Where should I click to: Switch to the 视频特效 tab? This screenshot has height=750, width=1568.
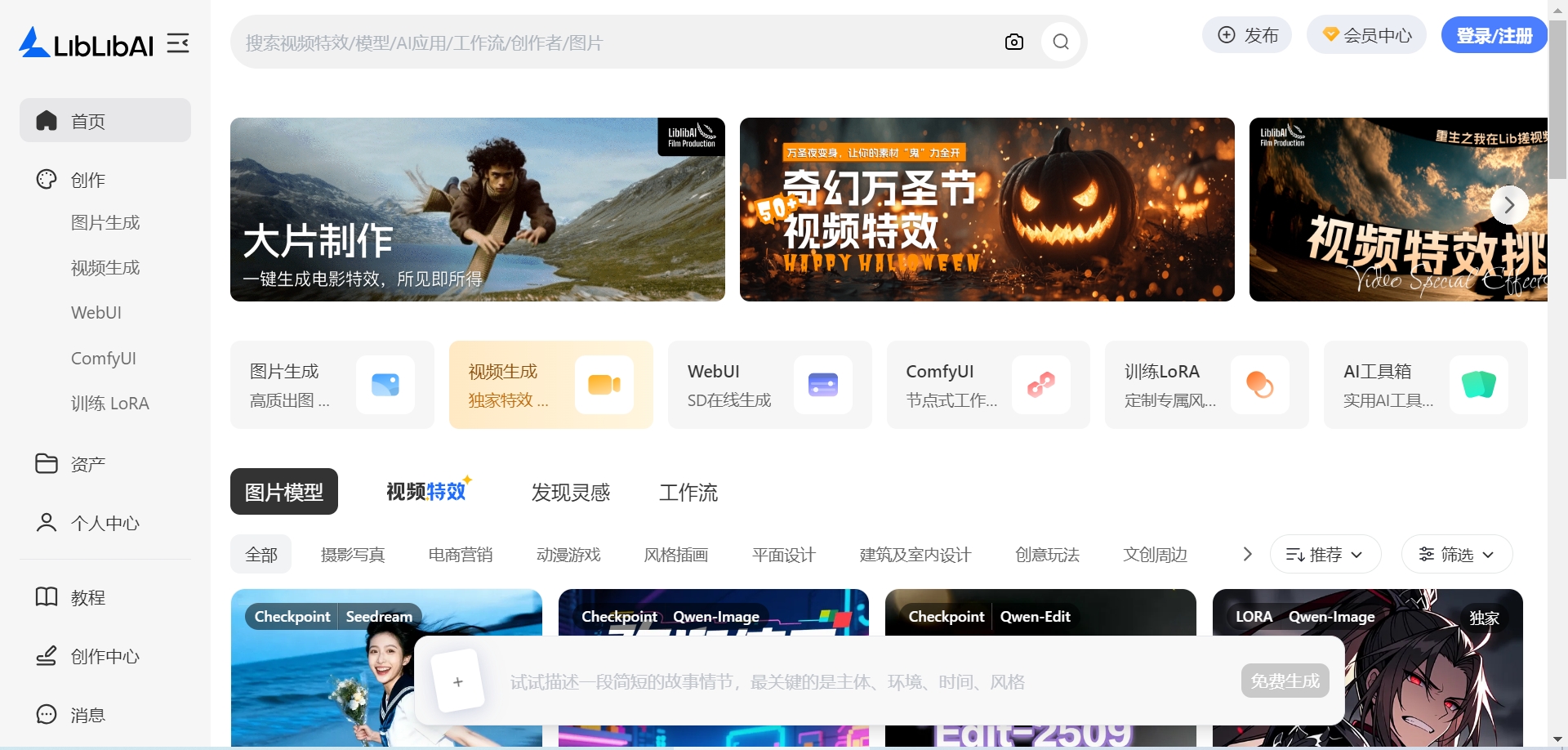pos(425,492)
